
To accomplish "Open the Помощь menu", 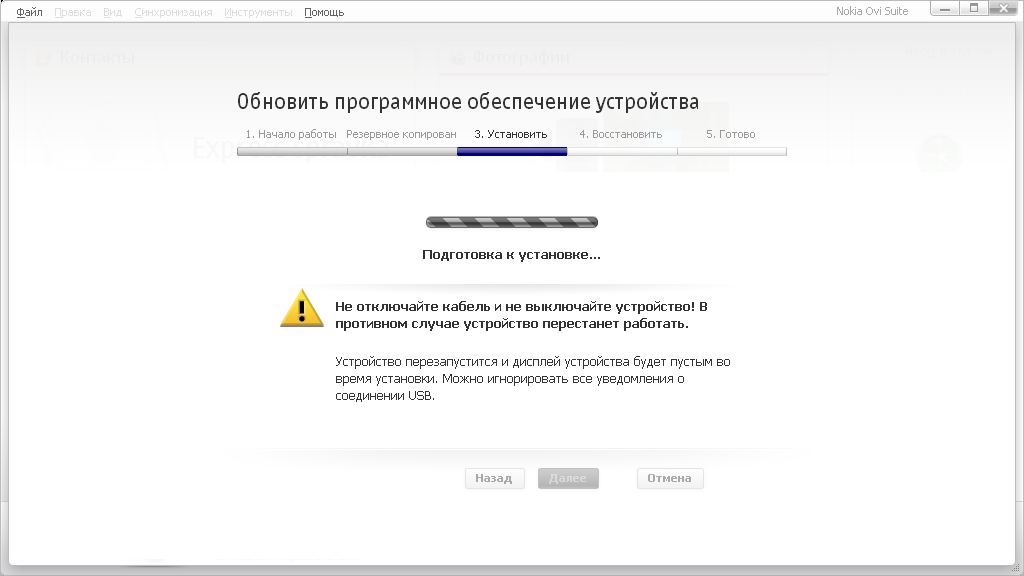I will click(324, 12).
